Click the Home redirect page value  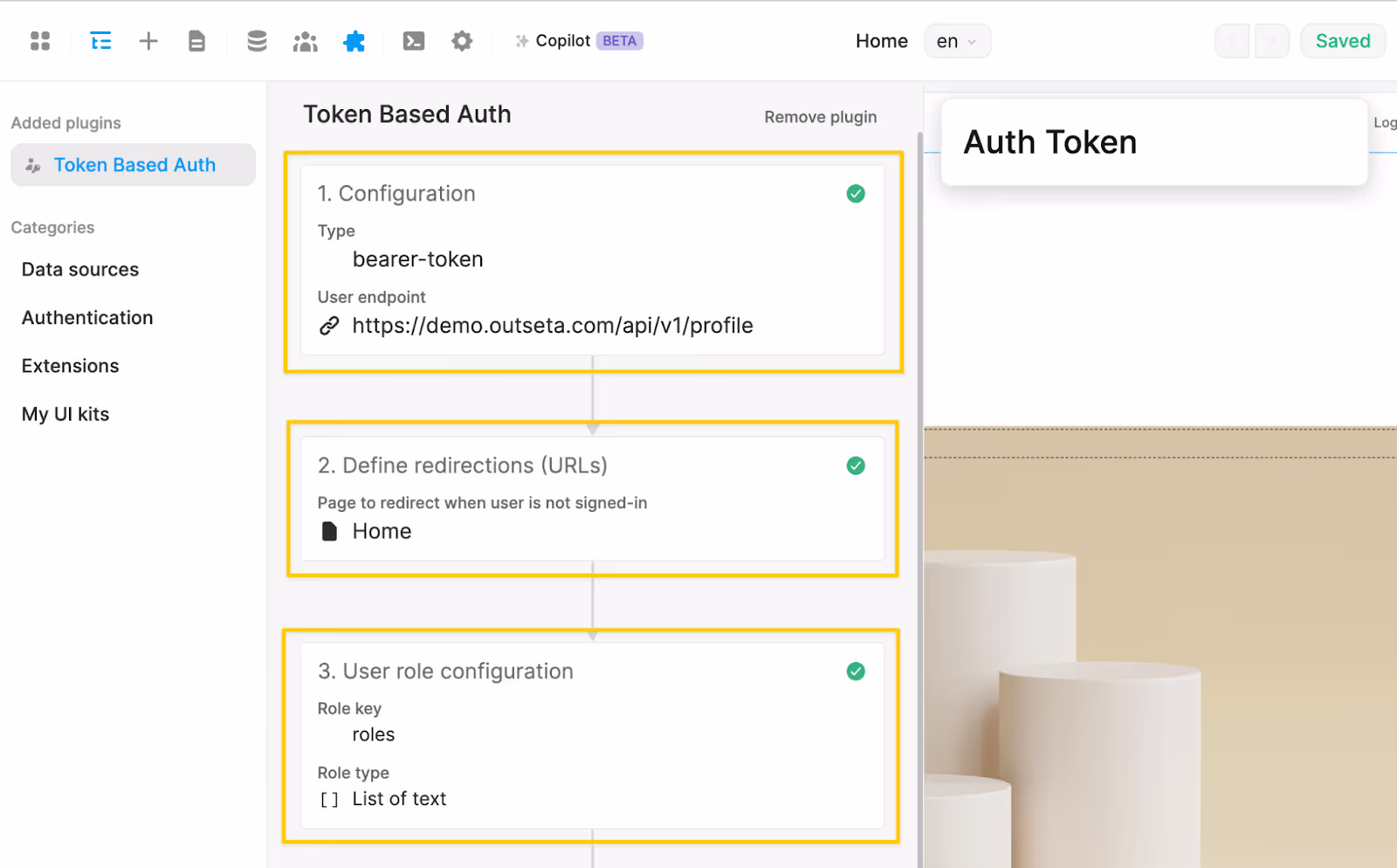pyautogui.click(x=382, y=531)
